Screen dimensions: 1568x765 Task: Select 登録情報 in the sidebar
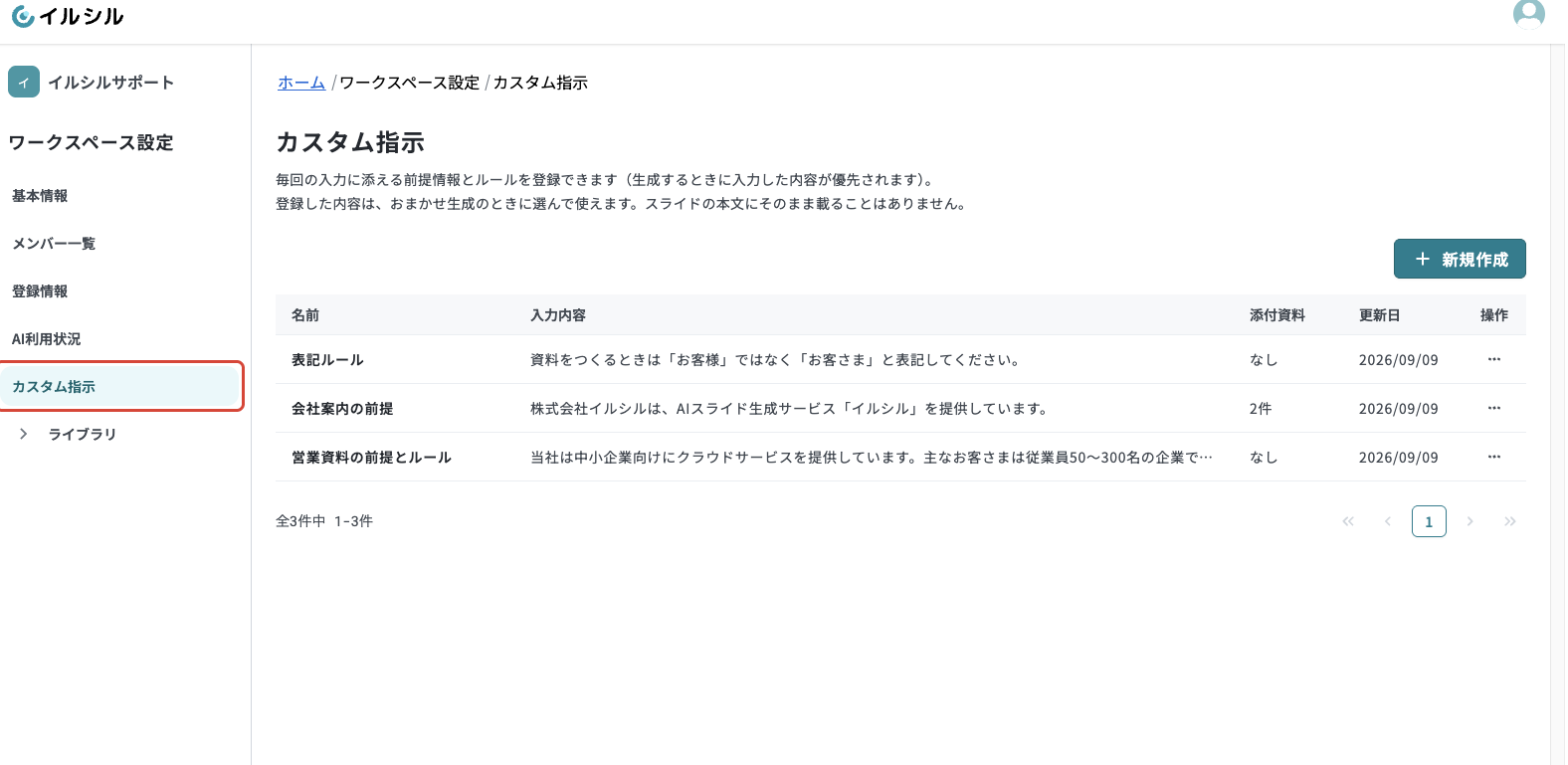[x=40, y=291]
